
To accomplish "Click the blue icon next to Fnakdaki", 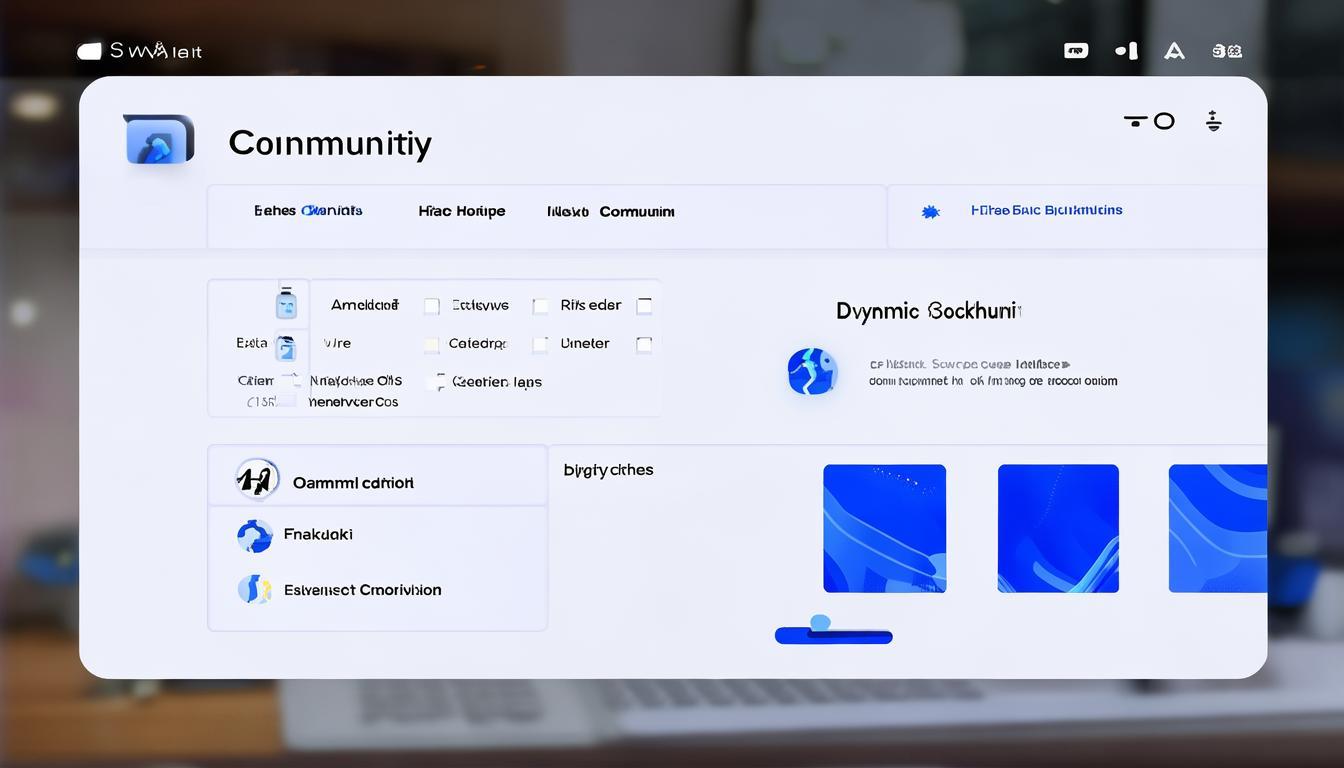I will coord(255,536).
